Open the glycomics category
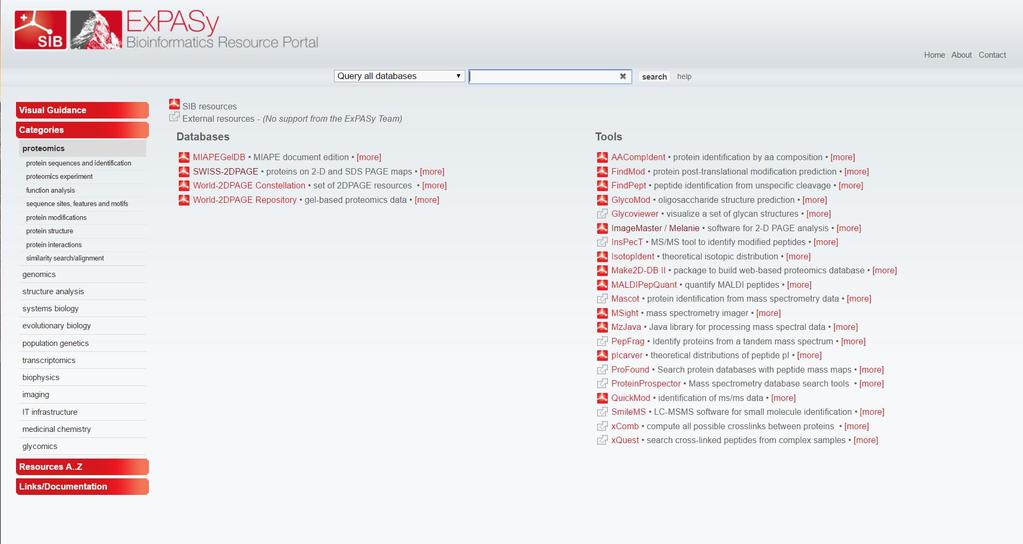The image size is (1023, 544). [x=40, y=446]
